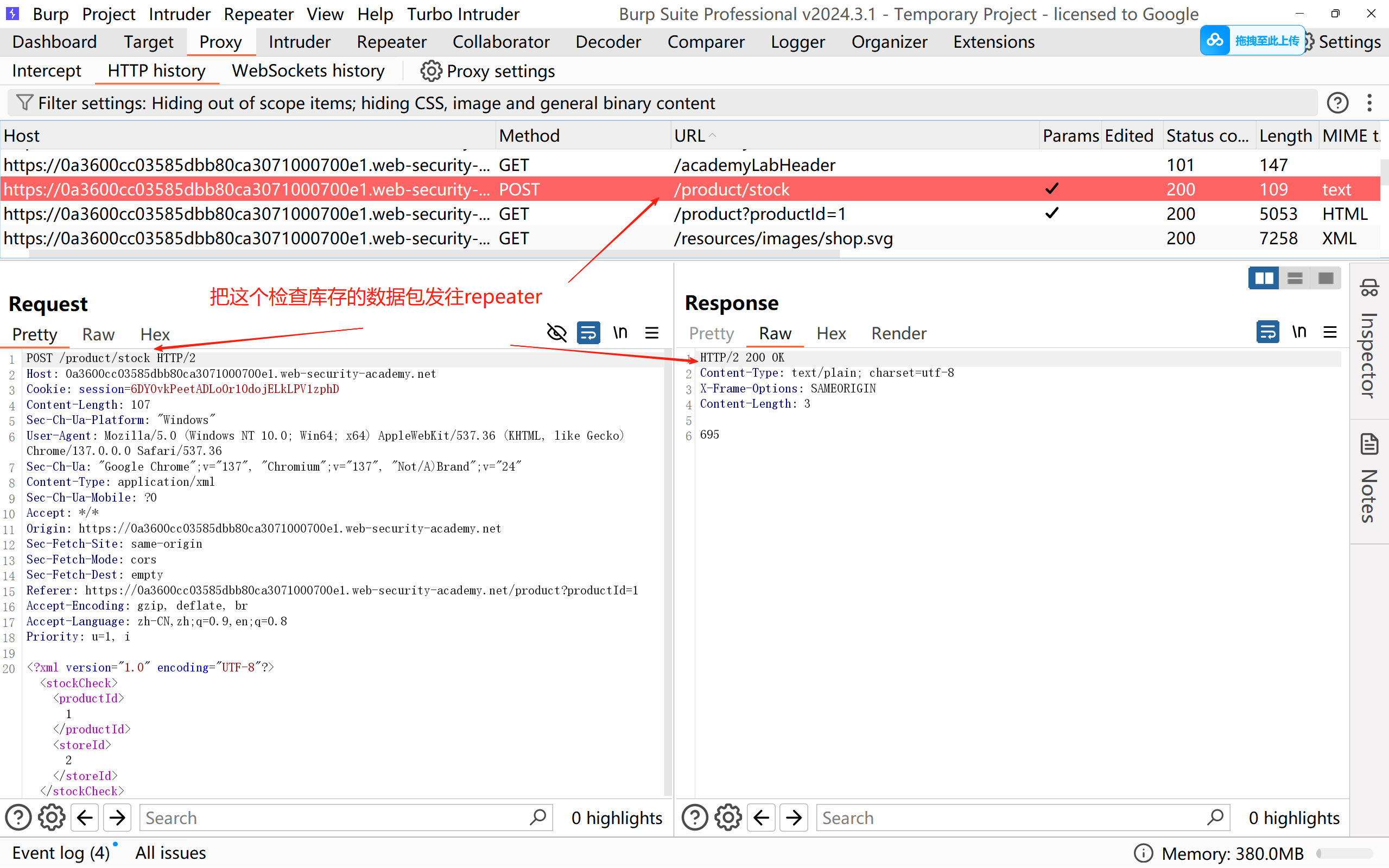1389x868 pixels.
Task: Click the horizontal history table scrollbar
Action: coord(433,254)
